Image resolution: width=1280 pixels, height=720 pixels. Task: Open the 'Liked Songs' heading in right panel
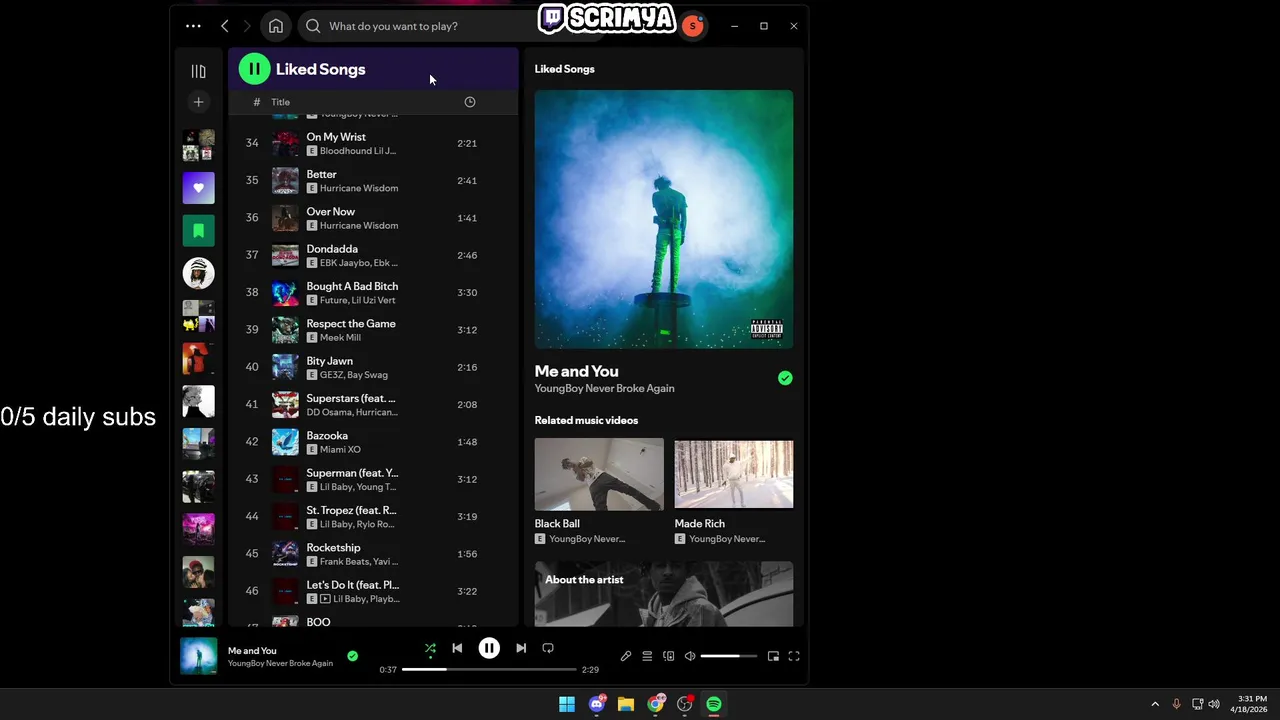[564, 69]
